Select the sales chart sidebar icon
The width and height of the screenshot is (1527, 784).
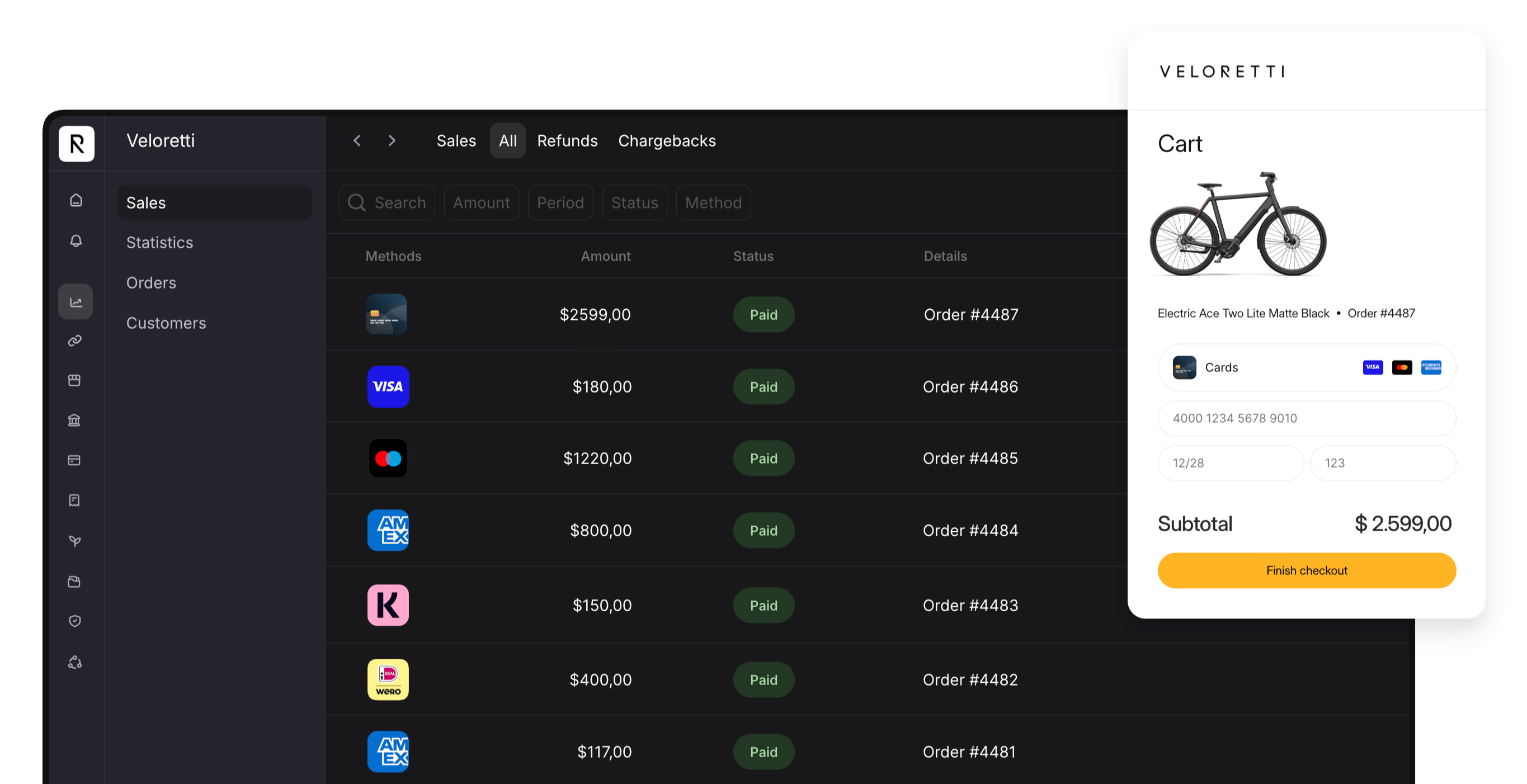76,302
